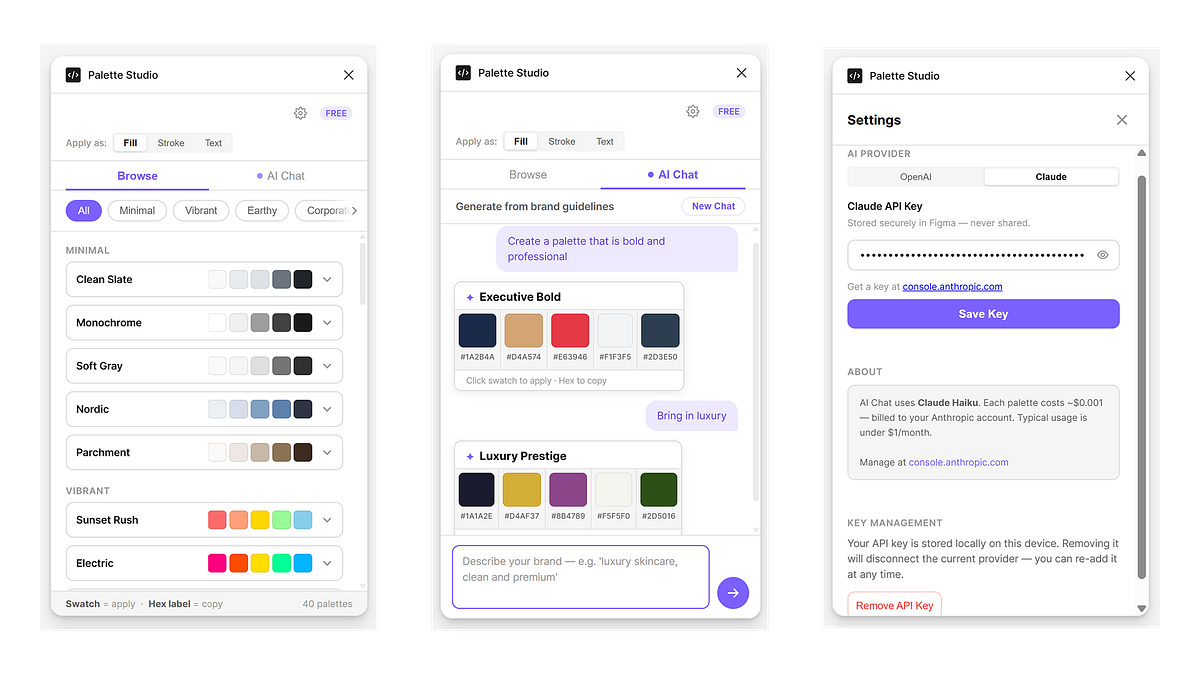Open console.anthropic.com link in About box
Screen dimensions: 1200x675
pyautogui.click(x=958, y=462)
